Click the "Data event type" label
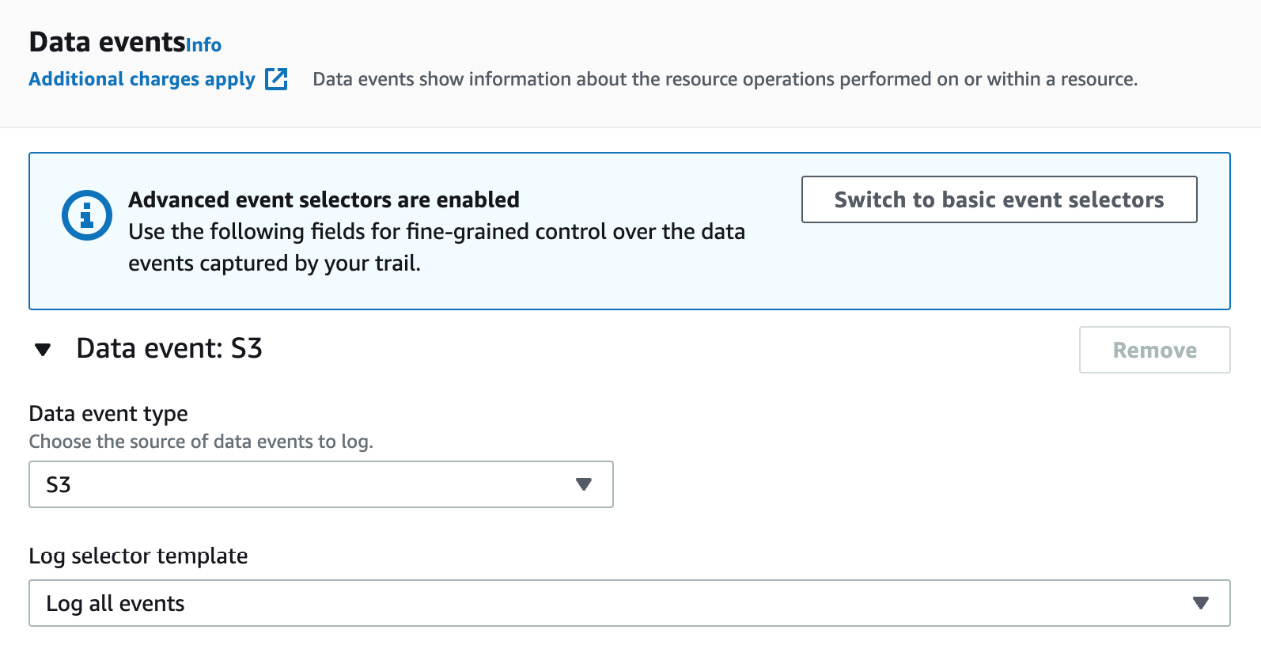The image size is (1261, 660). coord(109,413)
